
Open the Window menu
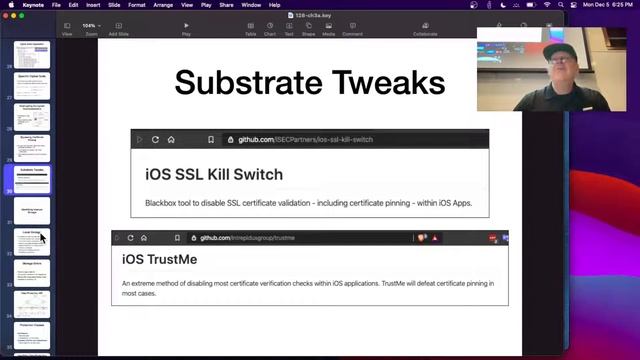[251, 5]
